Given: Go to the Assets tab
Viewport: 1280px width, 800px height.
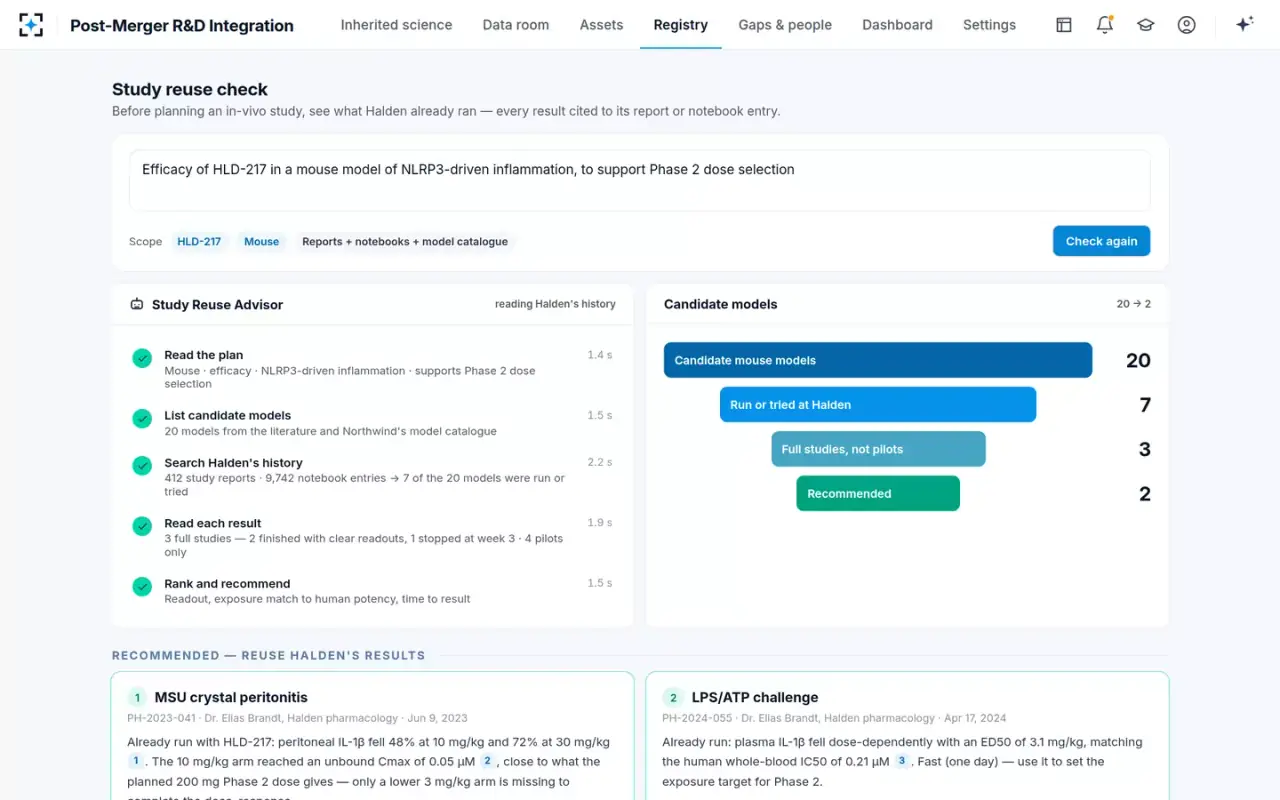Looking at the screenshot, I should coord(601,25).
